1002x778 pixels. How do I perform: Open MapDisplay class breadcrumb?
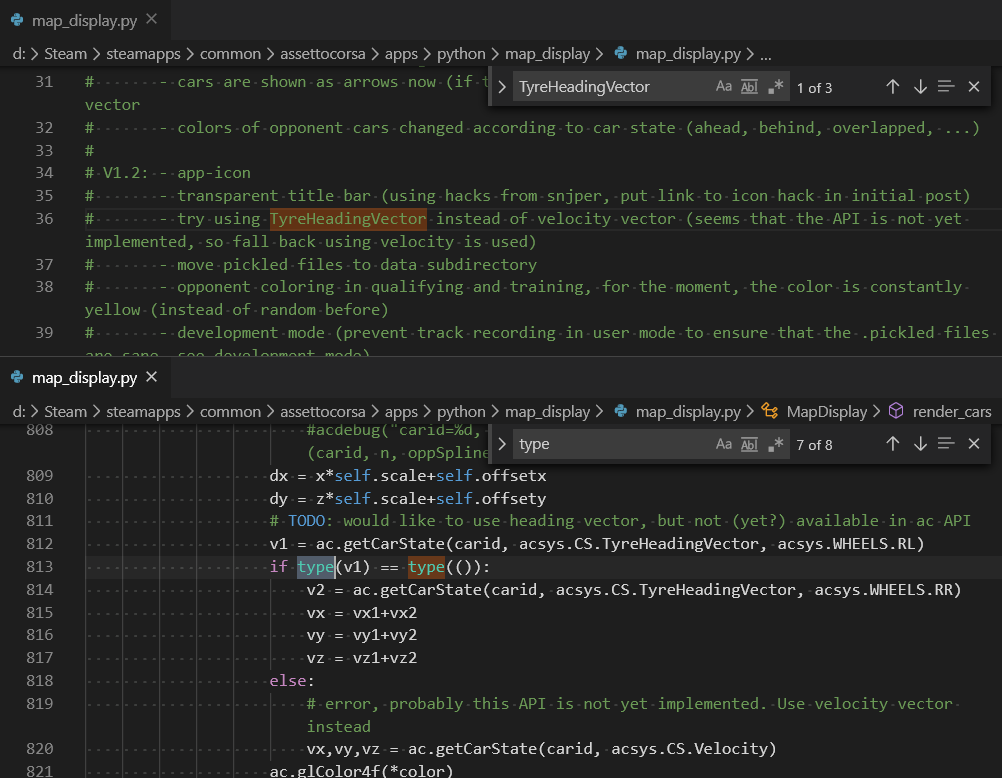(x=827, y=412)
